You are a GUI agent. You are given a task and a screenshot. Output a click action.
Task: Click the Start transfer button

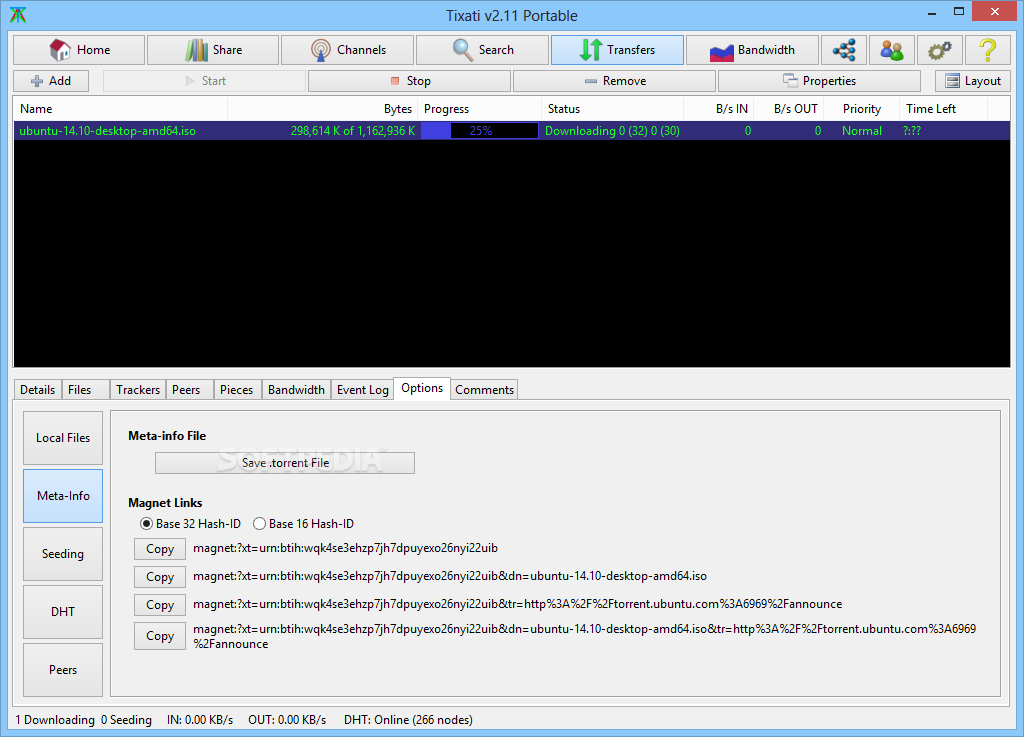[x=204, y=81]
